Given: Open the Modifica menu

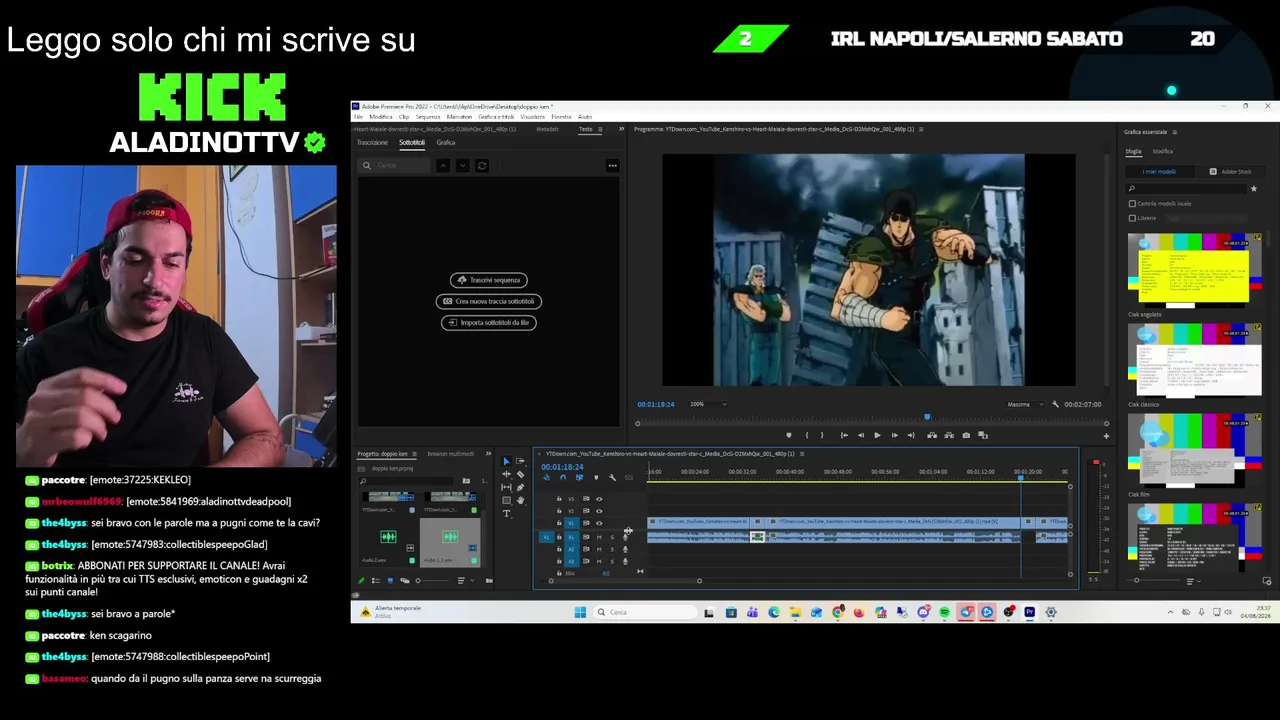Looking at the screenshot, I should click(x=381, y=117).
